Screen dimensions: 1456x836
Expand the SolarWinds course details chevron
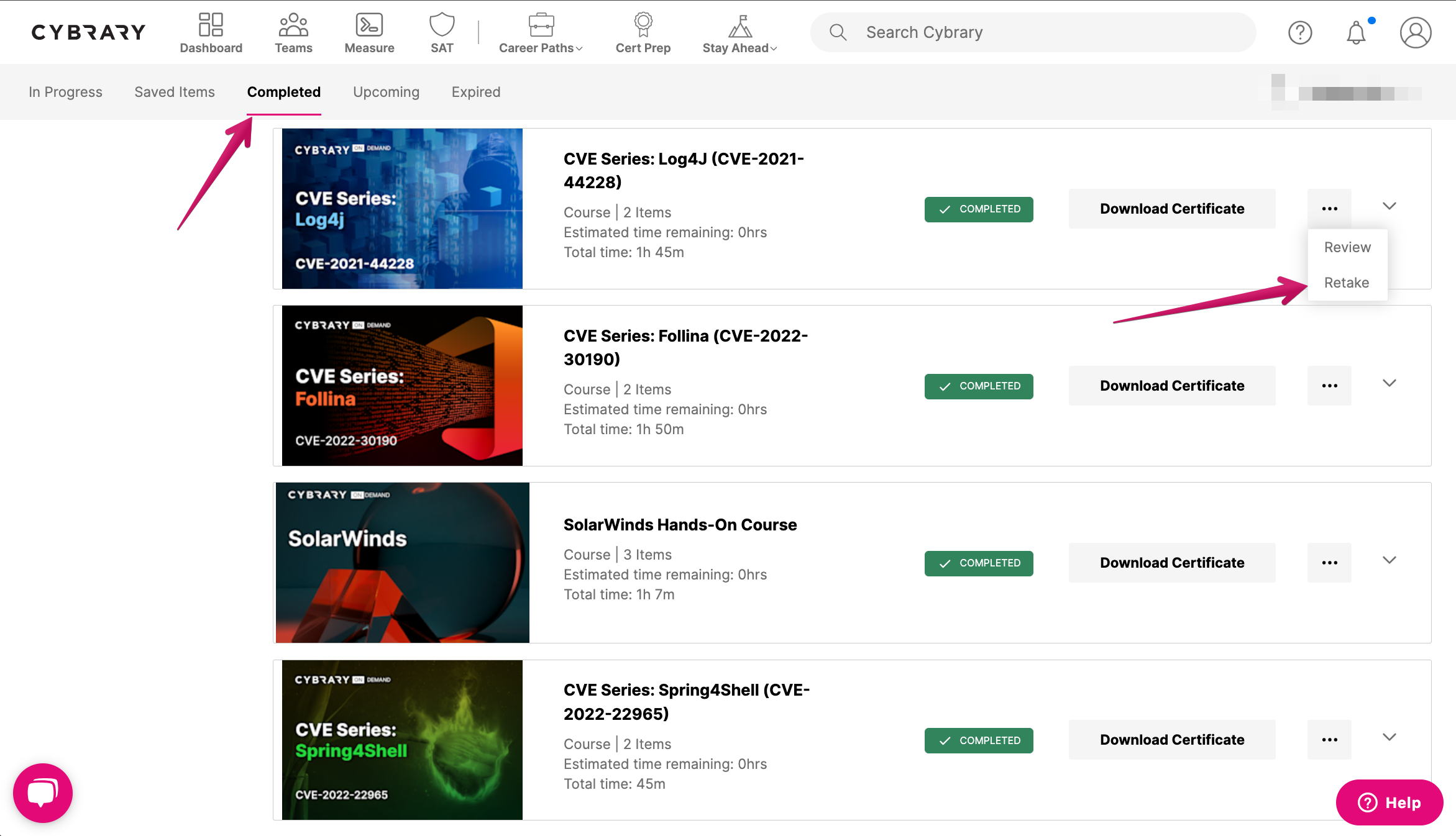[1390, 560]
